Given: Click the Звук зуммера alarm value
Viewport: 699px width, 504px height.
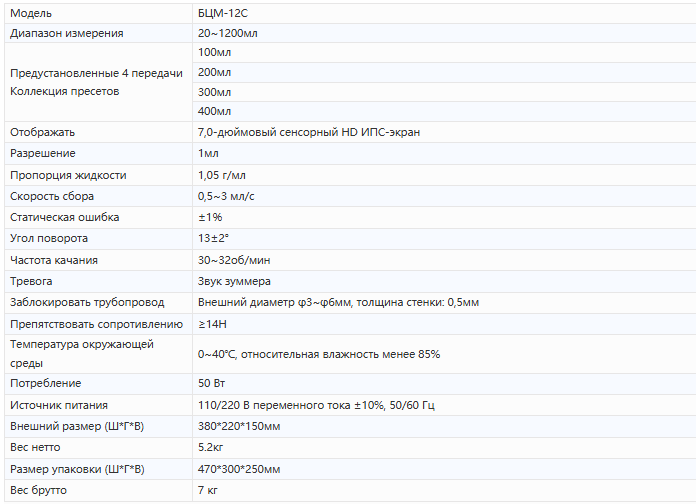Looking at the screenshot, I should tap(234, 281).
